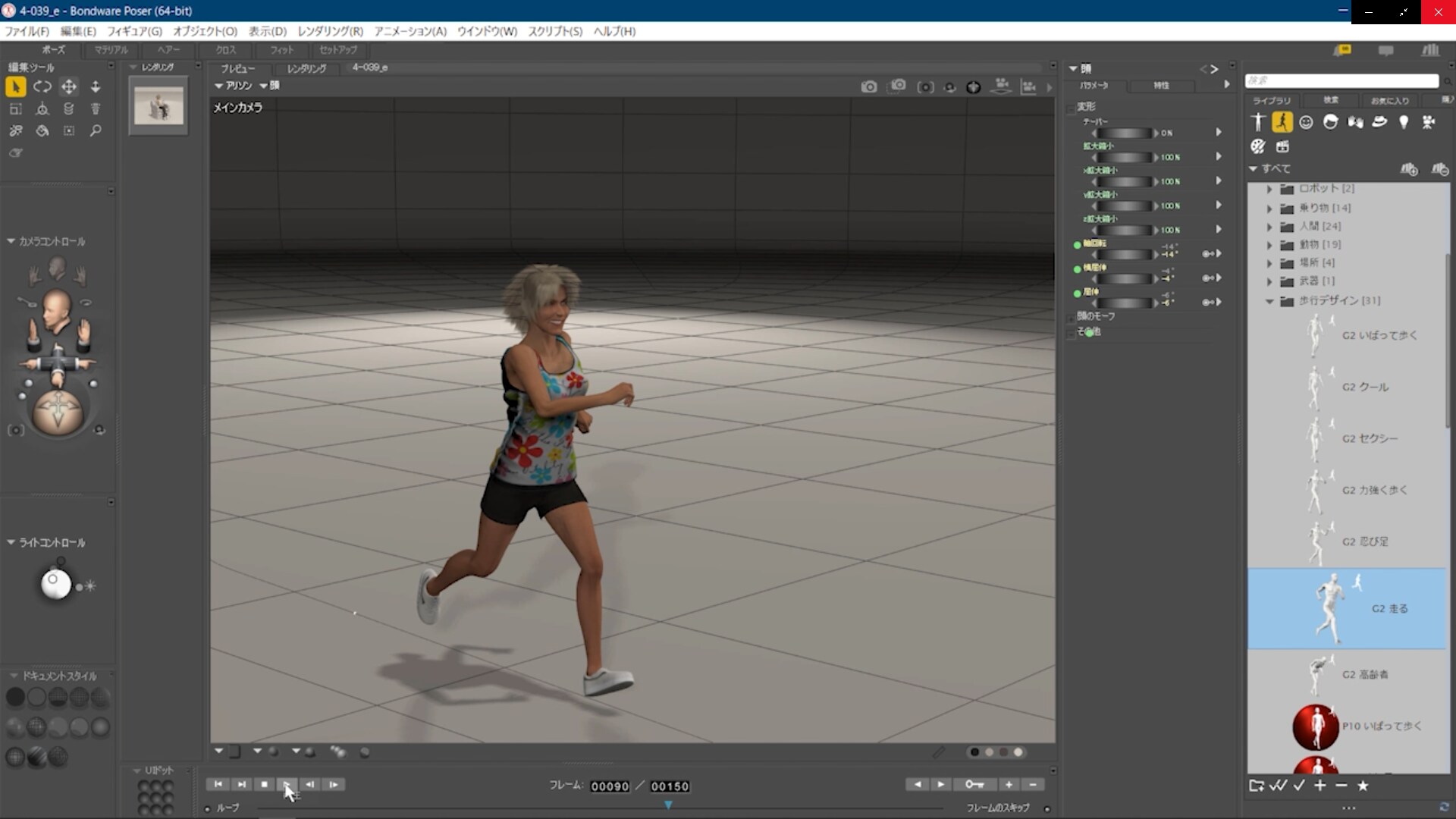
Task: Click the recent render thumbnail in レンダリング panel
Action: [158, 106]
